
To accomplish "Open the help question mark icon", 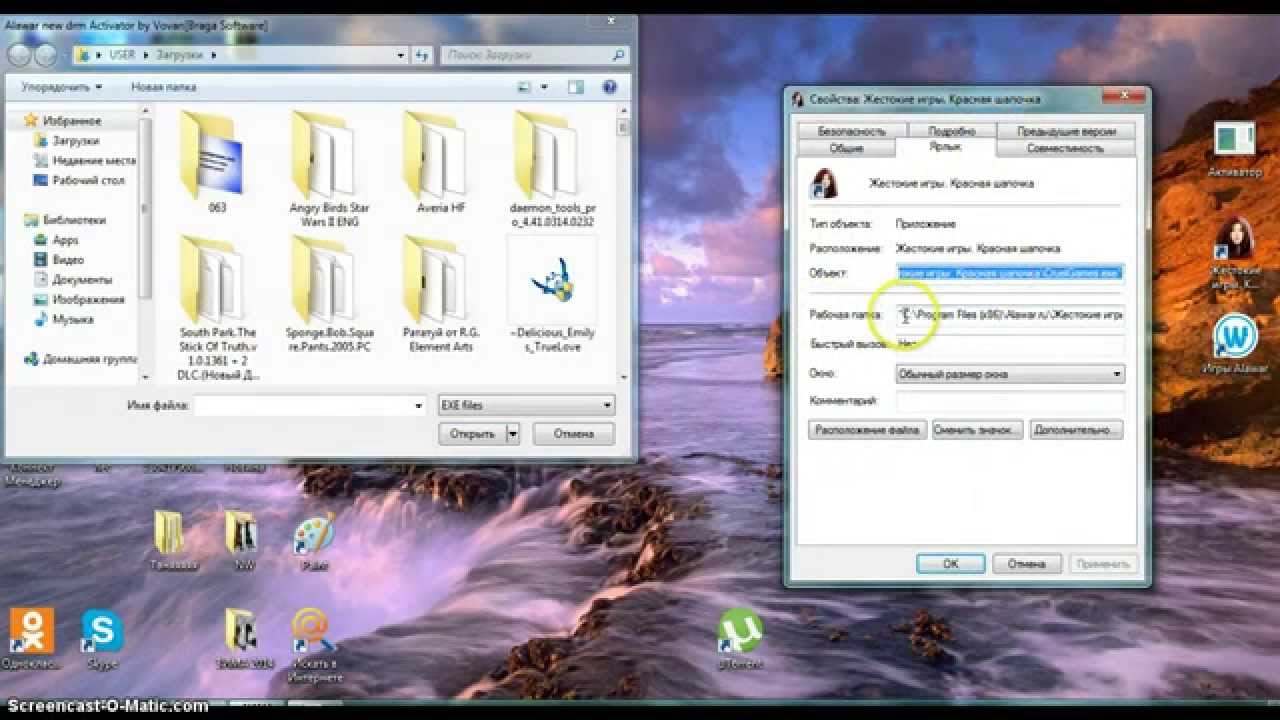I will tap(609, 87).
